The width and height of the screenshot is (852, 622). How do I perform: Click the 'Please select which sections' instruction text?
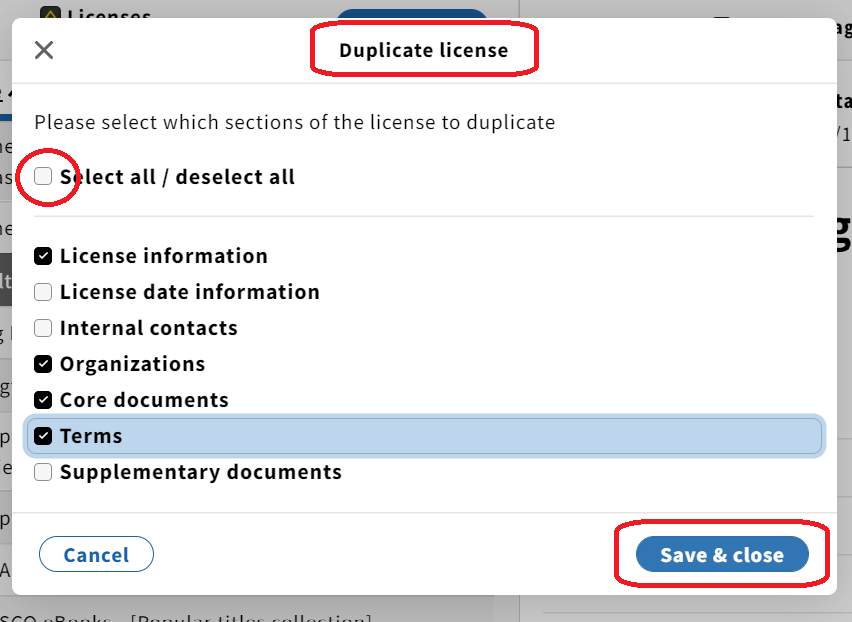point(295,122)
